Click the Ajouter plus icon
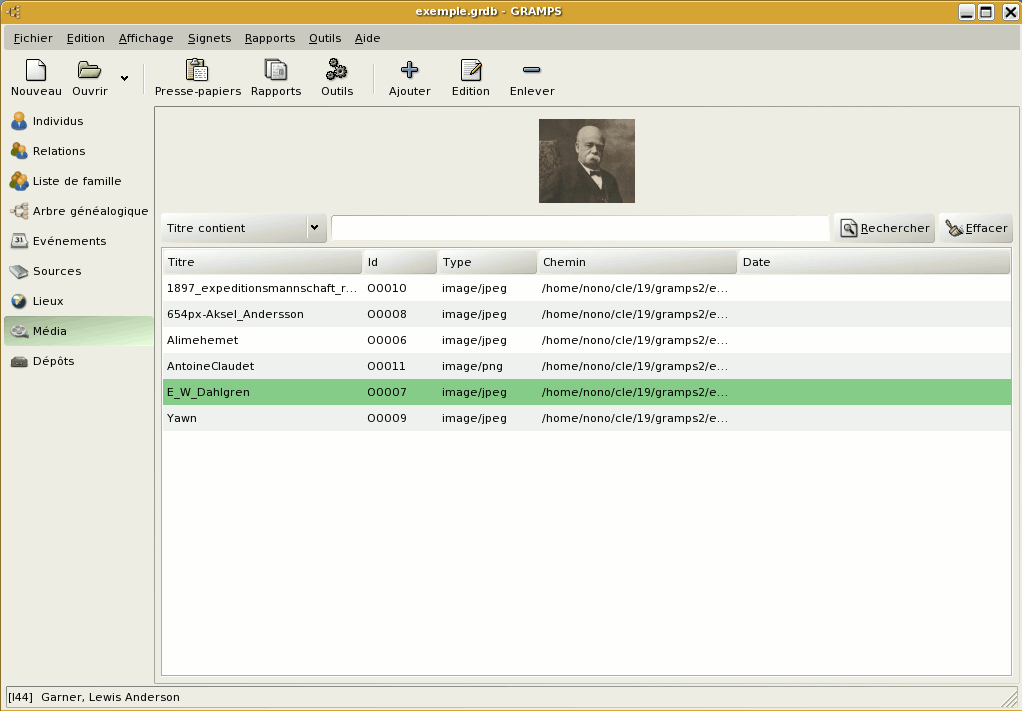 coord(409,70)
